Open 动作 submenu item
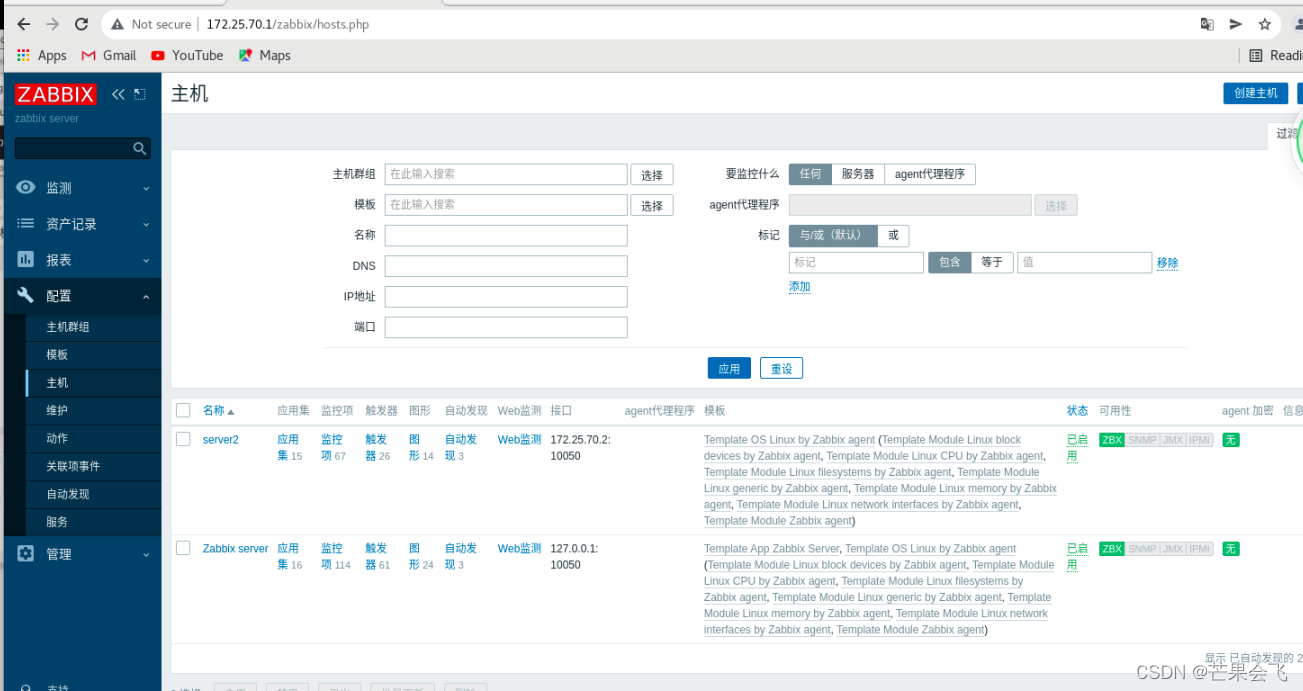Image resolution: width=1303 pixels, height=691 pixels. click(57, 439)
